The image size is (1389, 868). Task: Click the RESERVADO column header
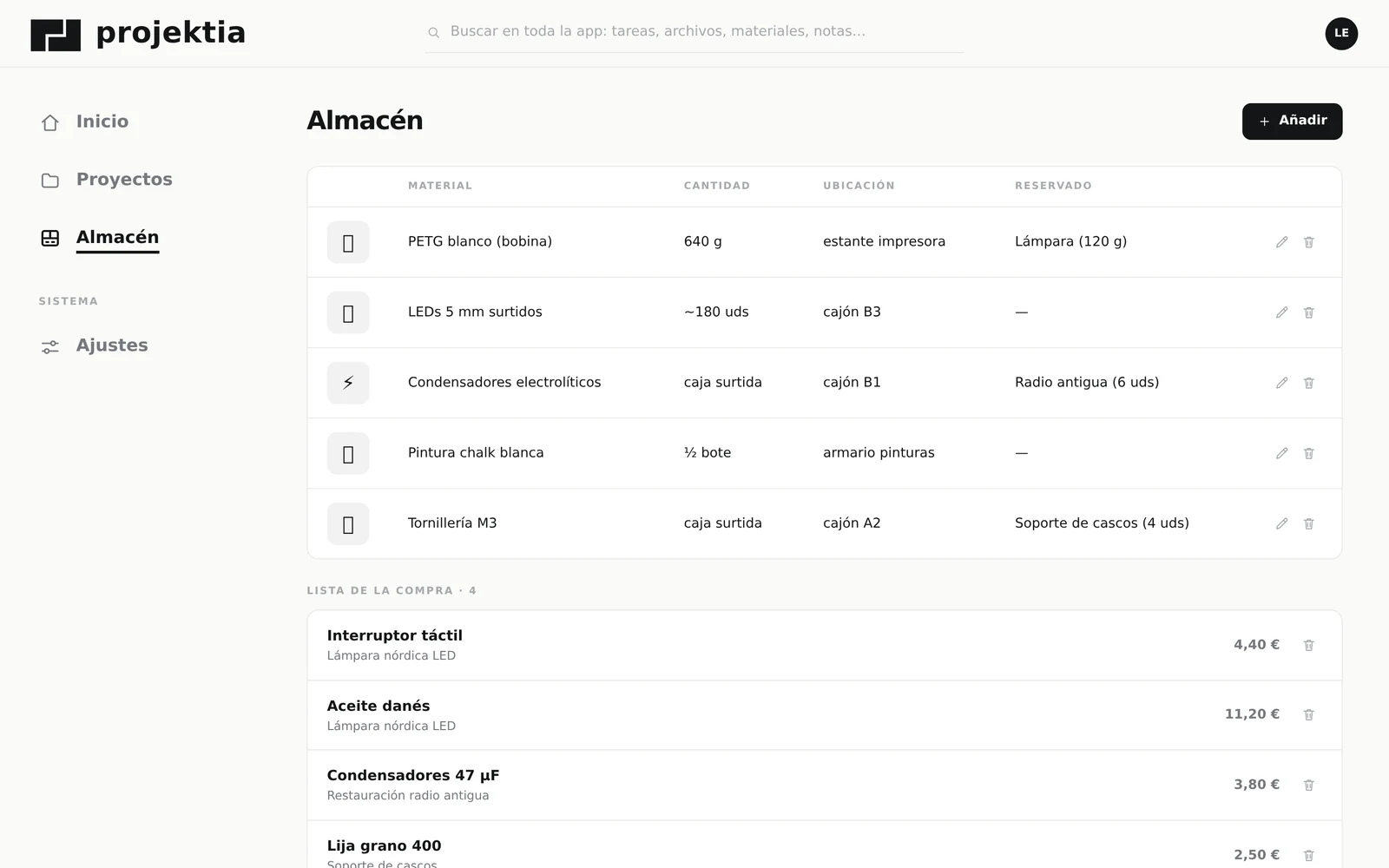click(x=1053, y=186)
